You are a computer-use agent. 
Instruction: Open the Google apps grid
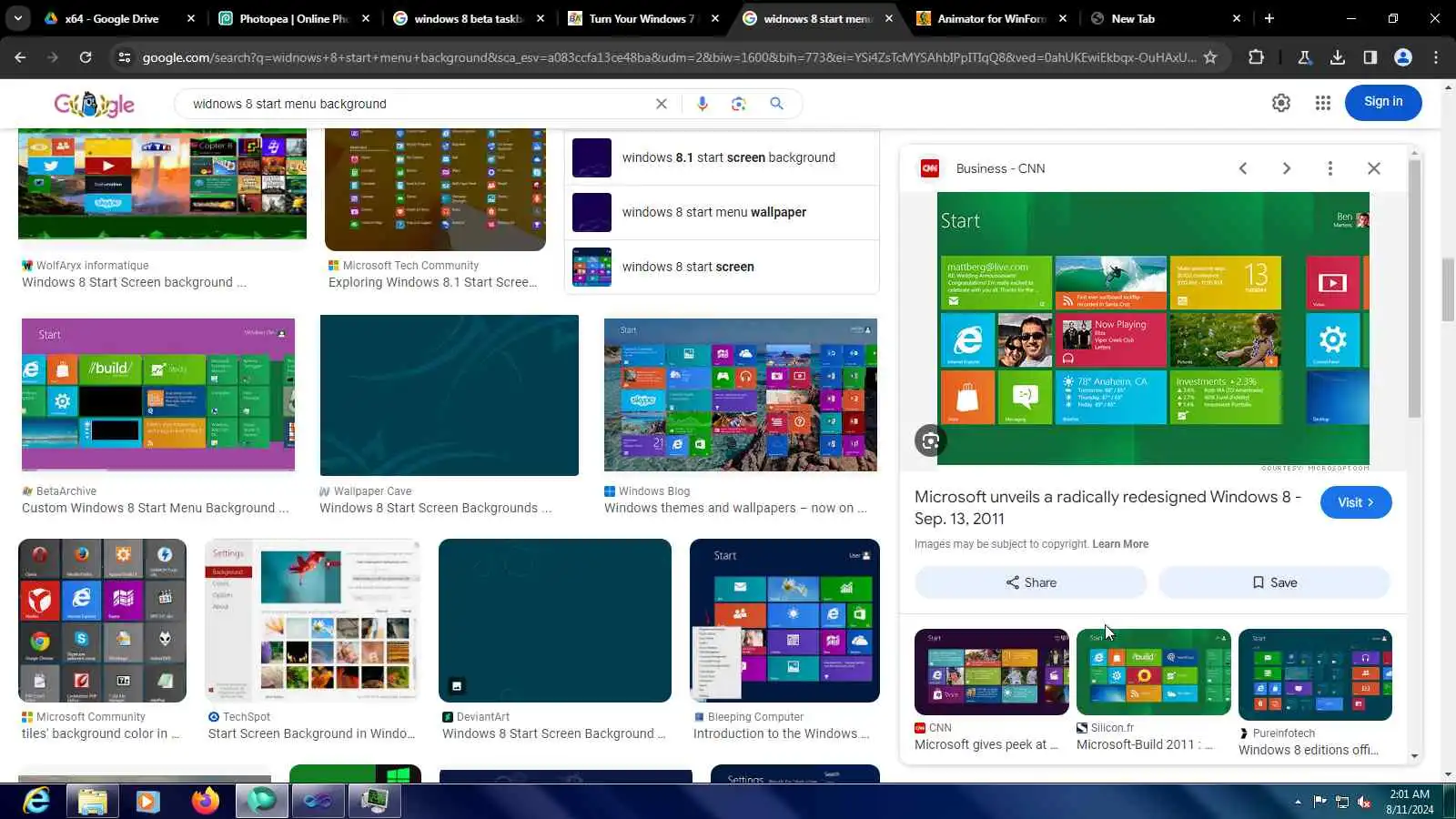[x=1323, y=103]
